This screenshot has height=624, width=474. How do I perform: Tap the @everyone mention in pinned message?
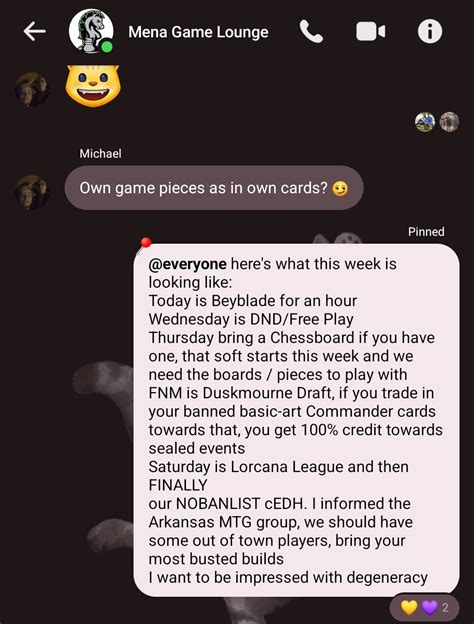tap(187, 264)
